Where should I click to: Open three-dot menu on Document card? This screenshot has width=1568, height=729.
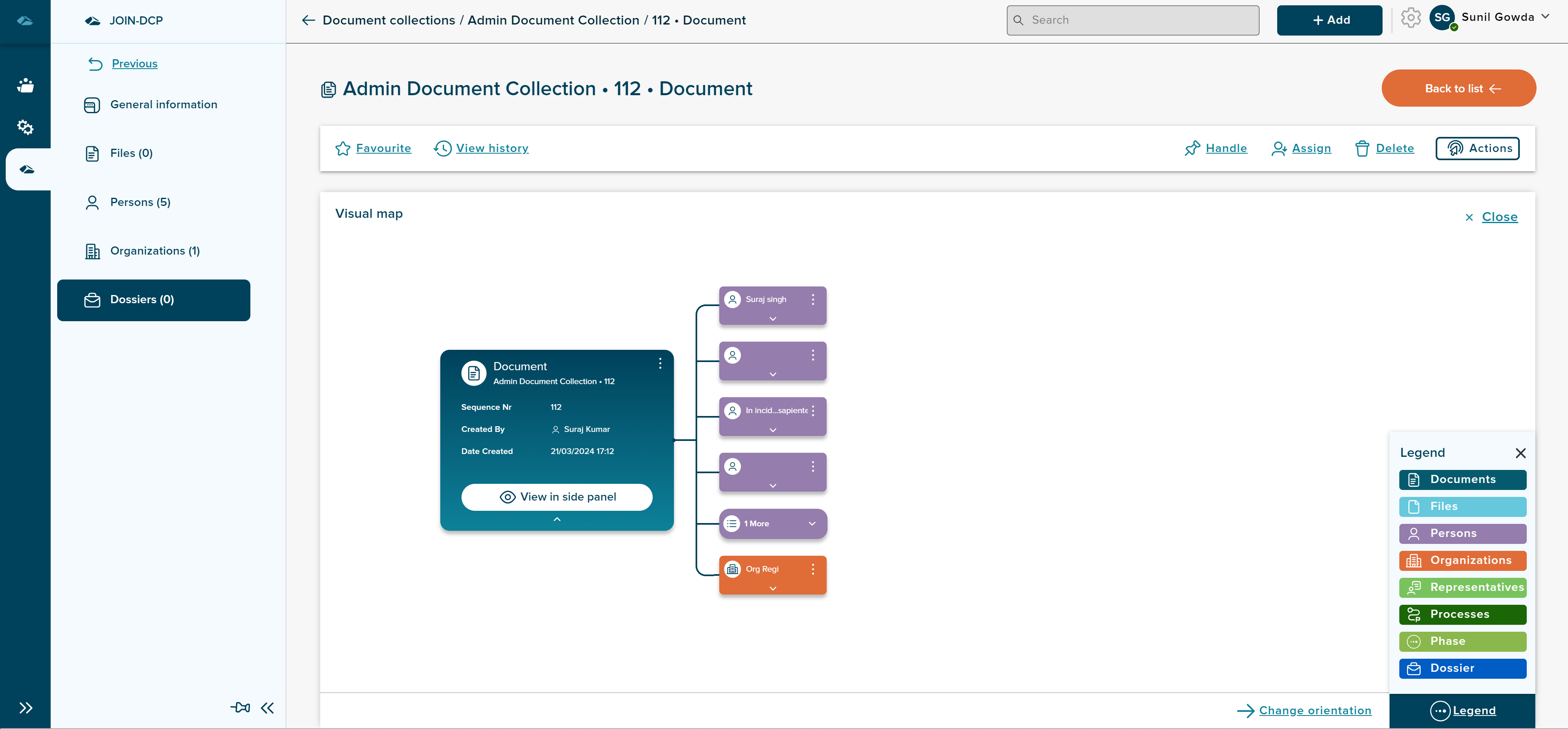click(x=660, y=364)
